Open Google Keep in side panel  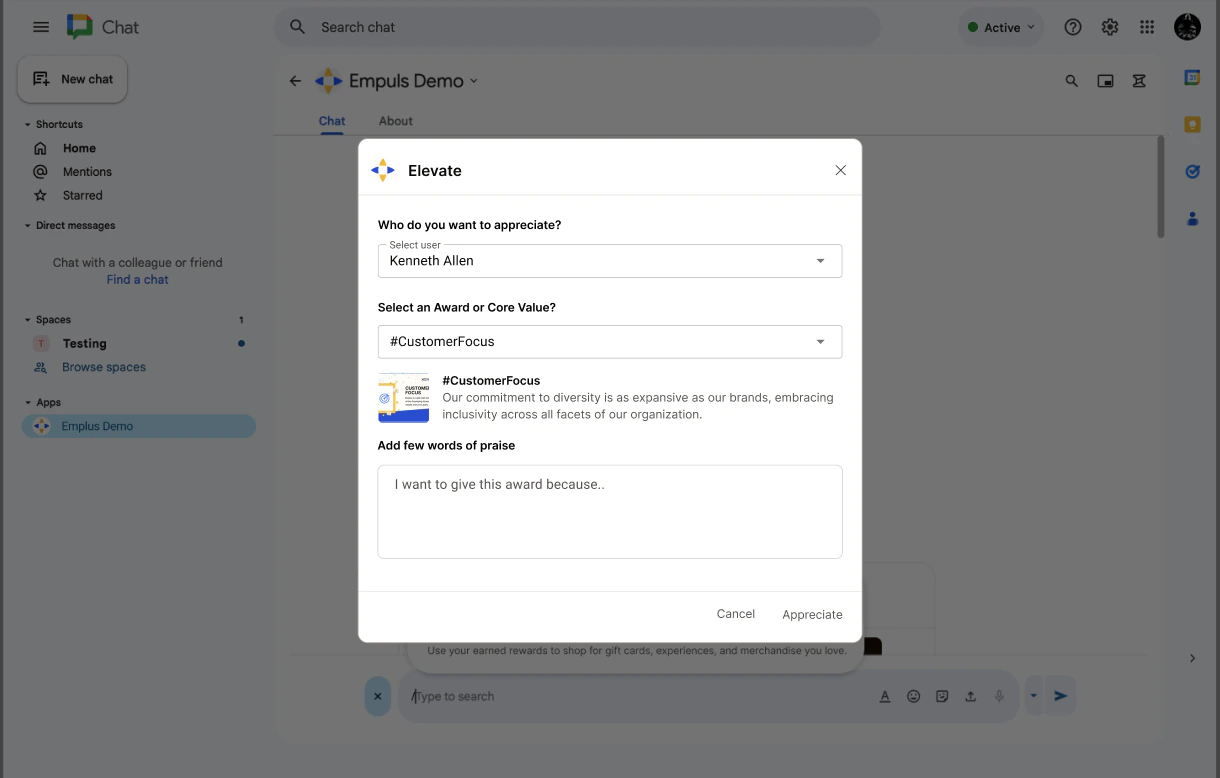pos(1192,124)
